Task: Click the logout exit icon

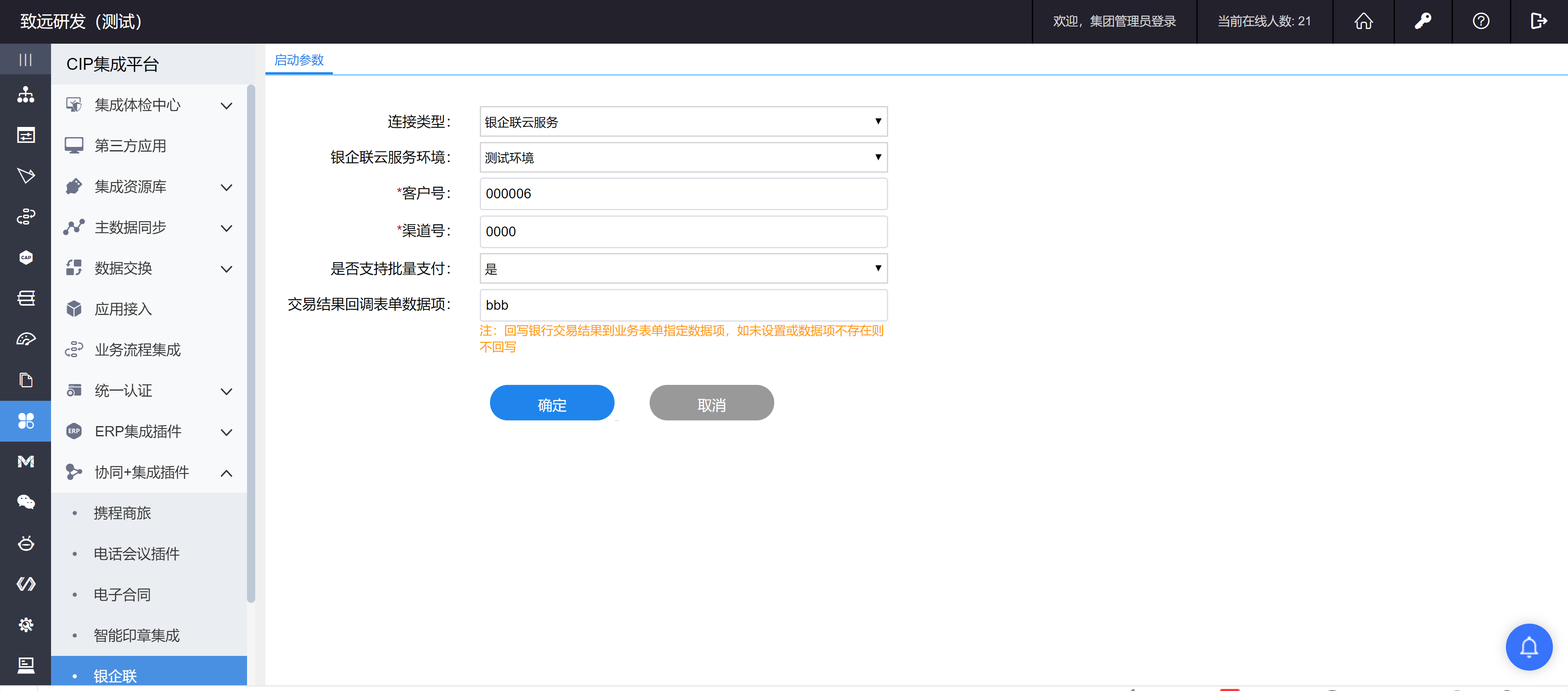Action: click(x=1538, y=21)
